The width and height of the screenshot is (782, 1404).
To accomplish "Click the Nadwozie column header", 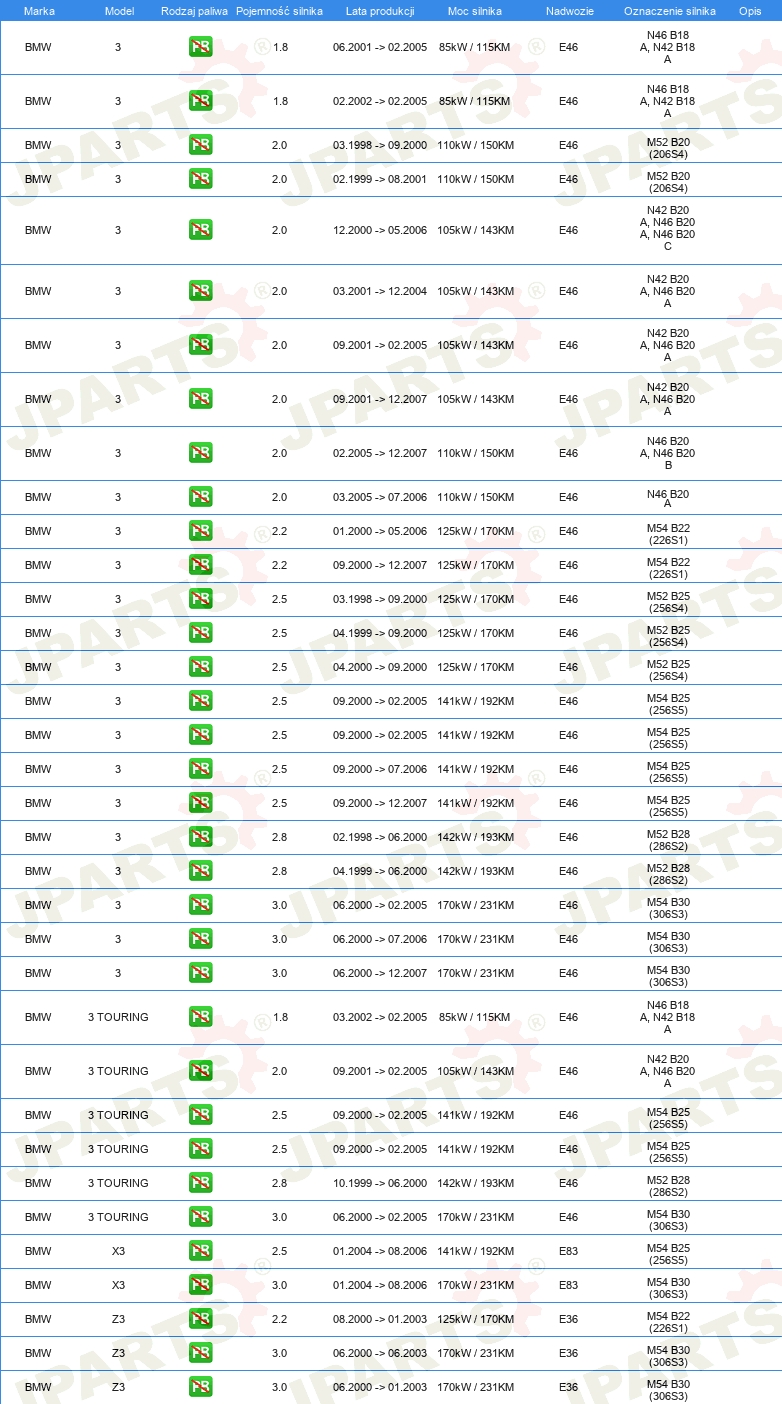I will 569,10.
